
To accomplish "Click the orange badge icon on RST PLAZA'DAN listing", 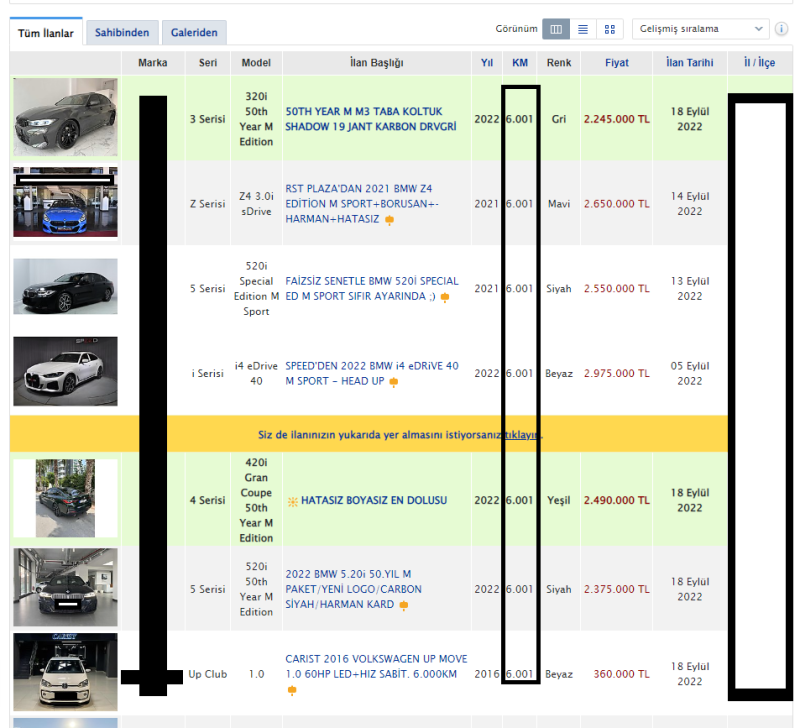I will point(389,220).
